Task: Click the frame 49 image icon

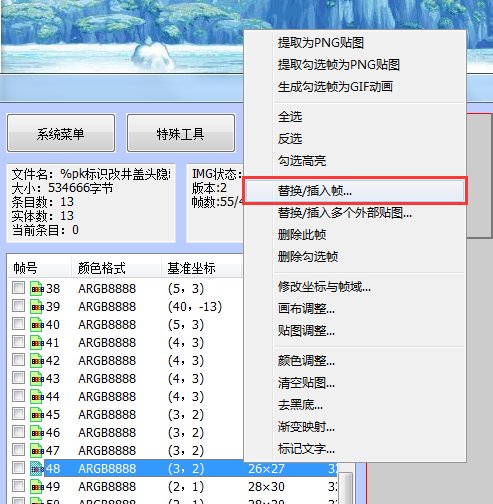Action: tap(37, 487)
